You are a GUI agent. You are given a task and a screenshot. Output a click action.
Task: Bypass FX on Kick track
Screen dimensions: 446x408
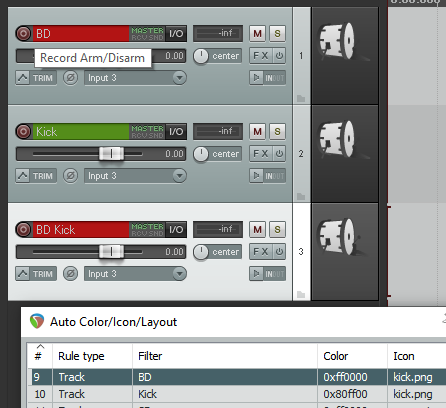click(x=279, y=154)
